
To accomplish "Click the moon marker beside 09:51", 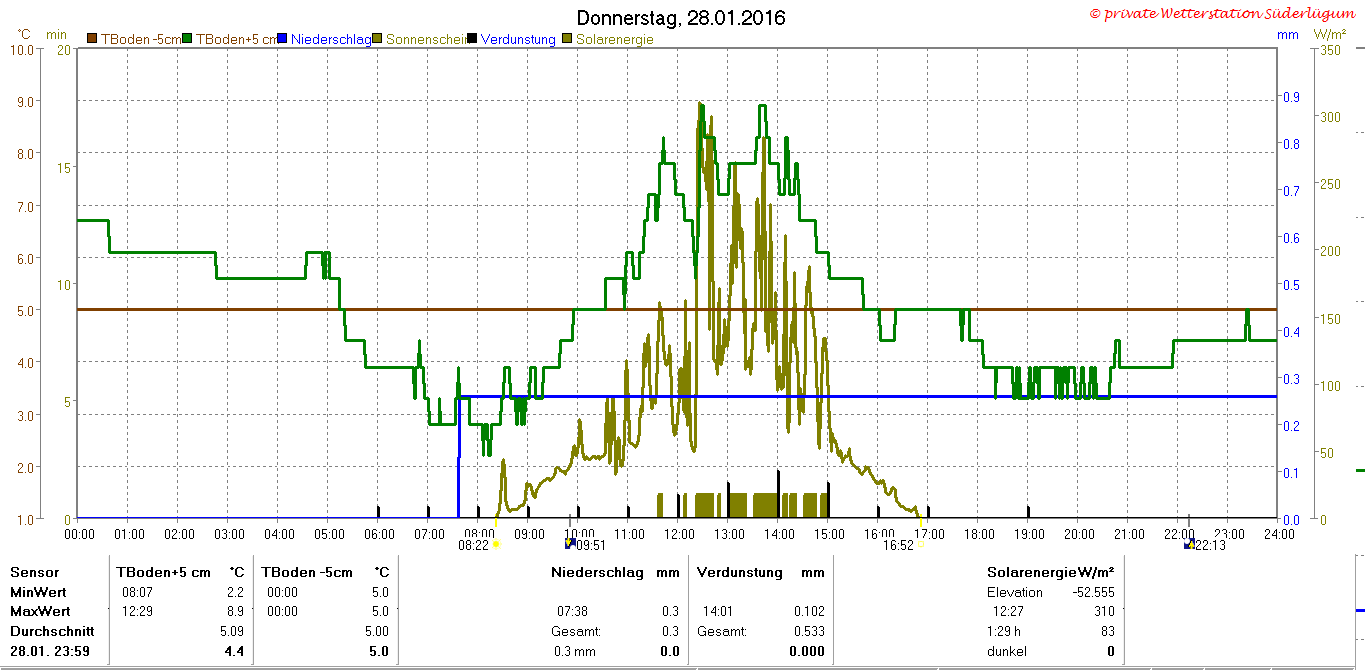I will tap(570, 545).
